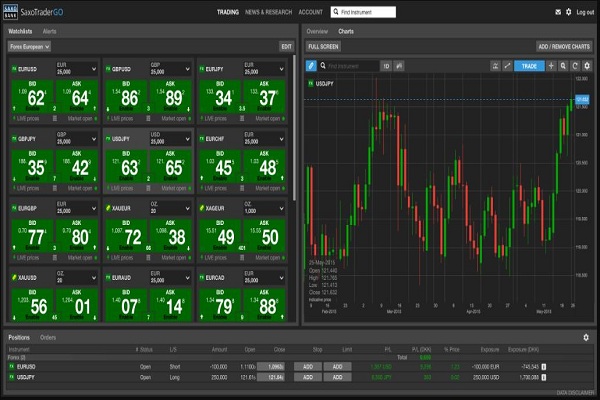This screenshot has width=600, height=400.
Task: Click EURUSD BID price 62
Action: coord(33,96)
